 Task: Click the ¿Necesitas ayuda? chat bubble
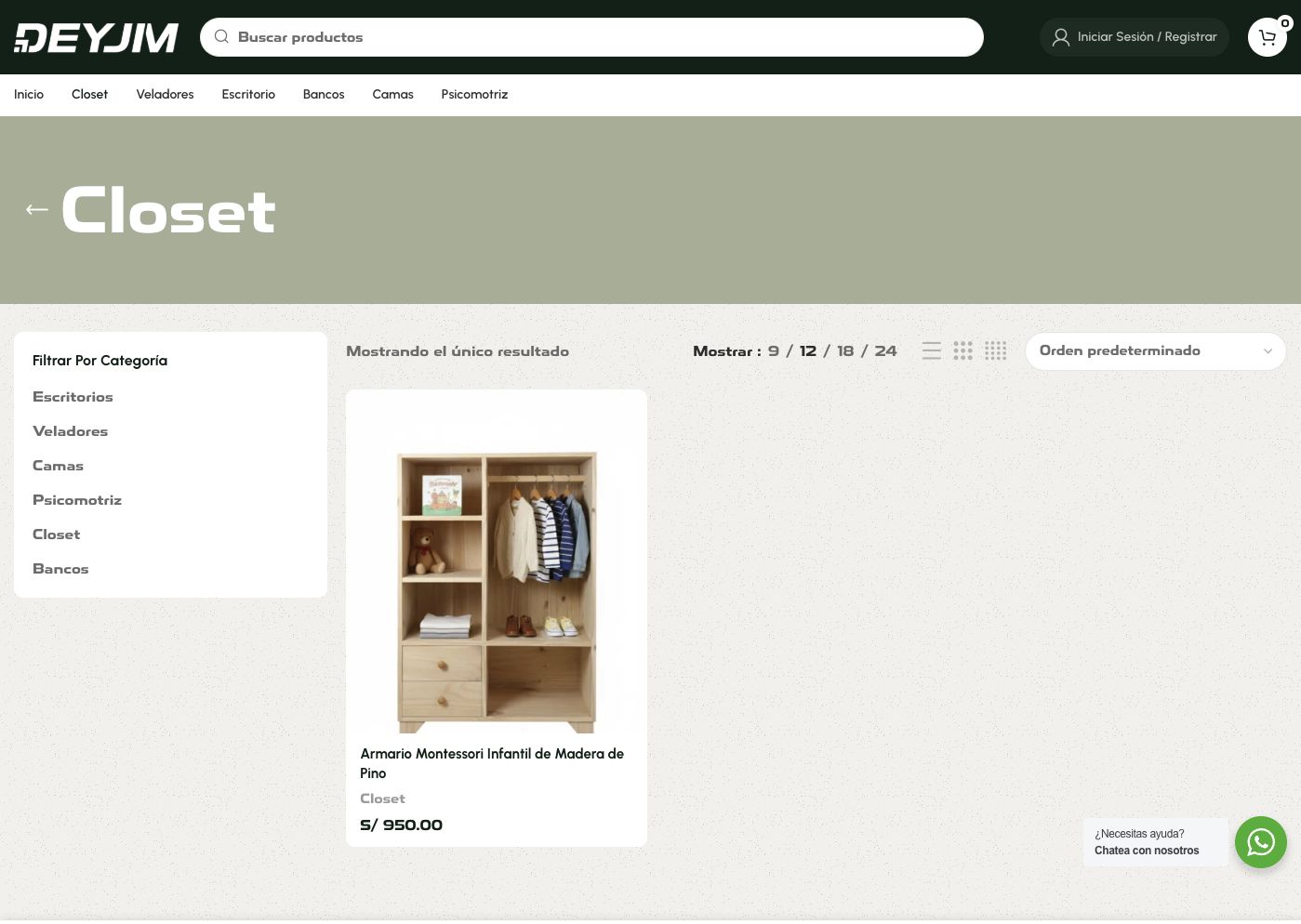coord(1156,842)
